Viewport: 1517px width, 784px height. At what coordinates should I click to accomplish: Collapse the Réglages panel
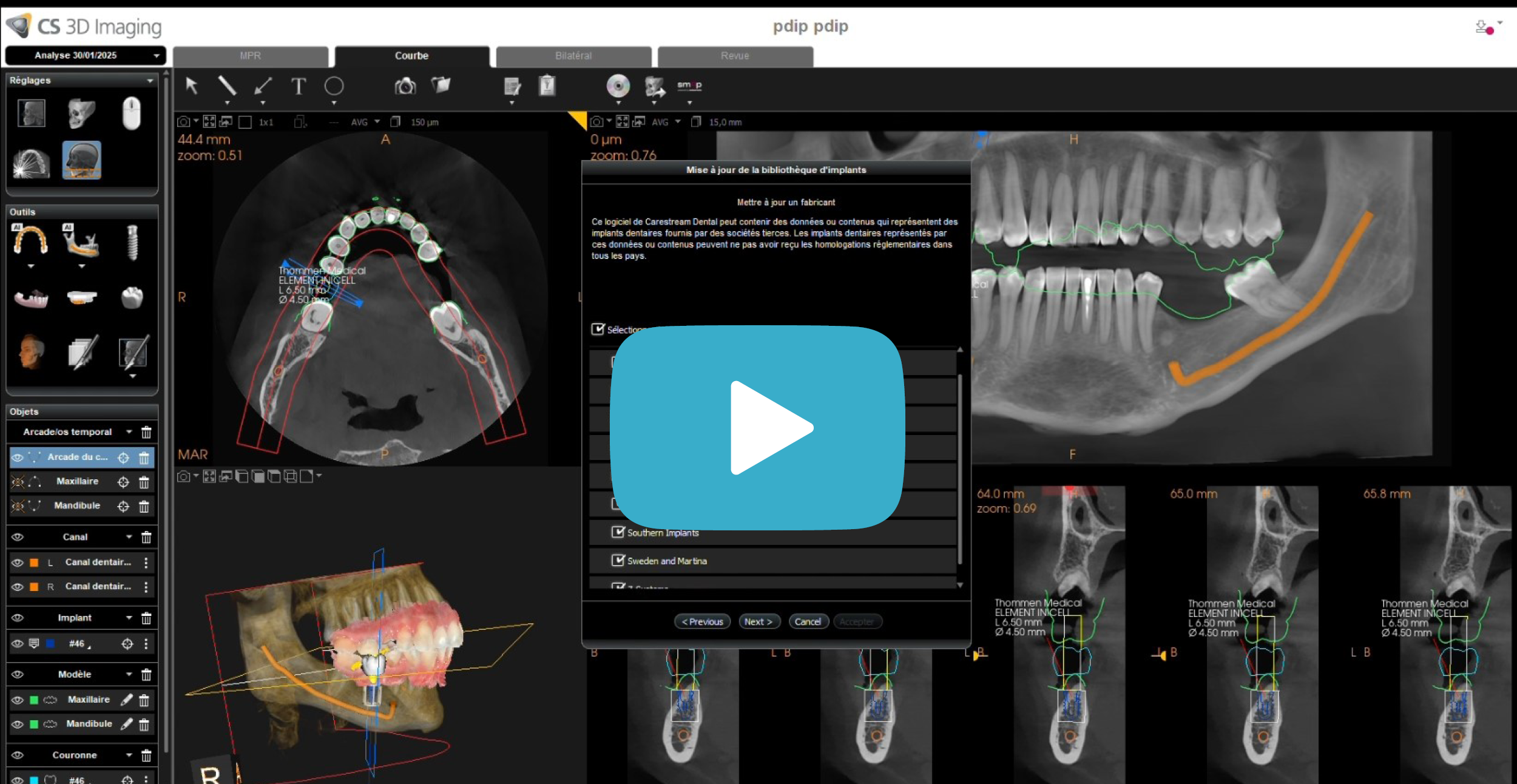[150, 81]
